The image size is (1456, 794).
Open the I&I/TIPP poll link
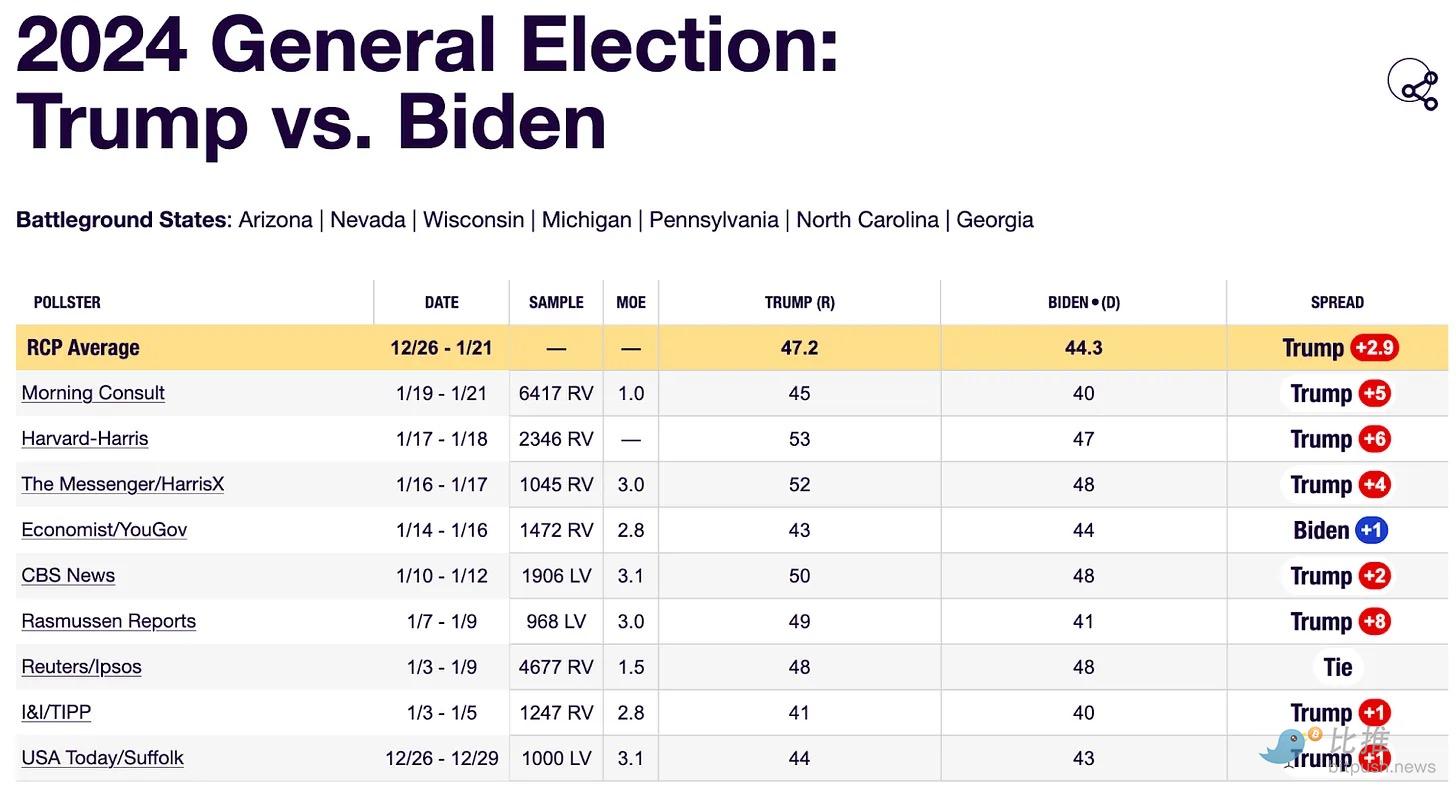click(x=56, y=712)
